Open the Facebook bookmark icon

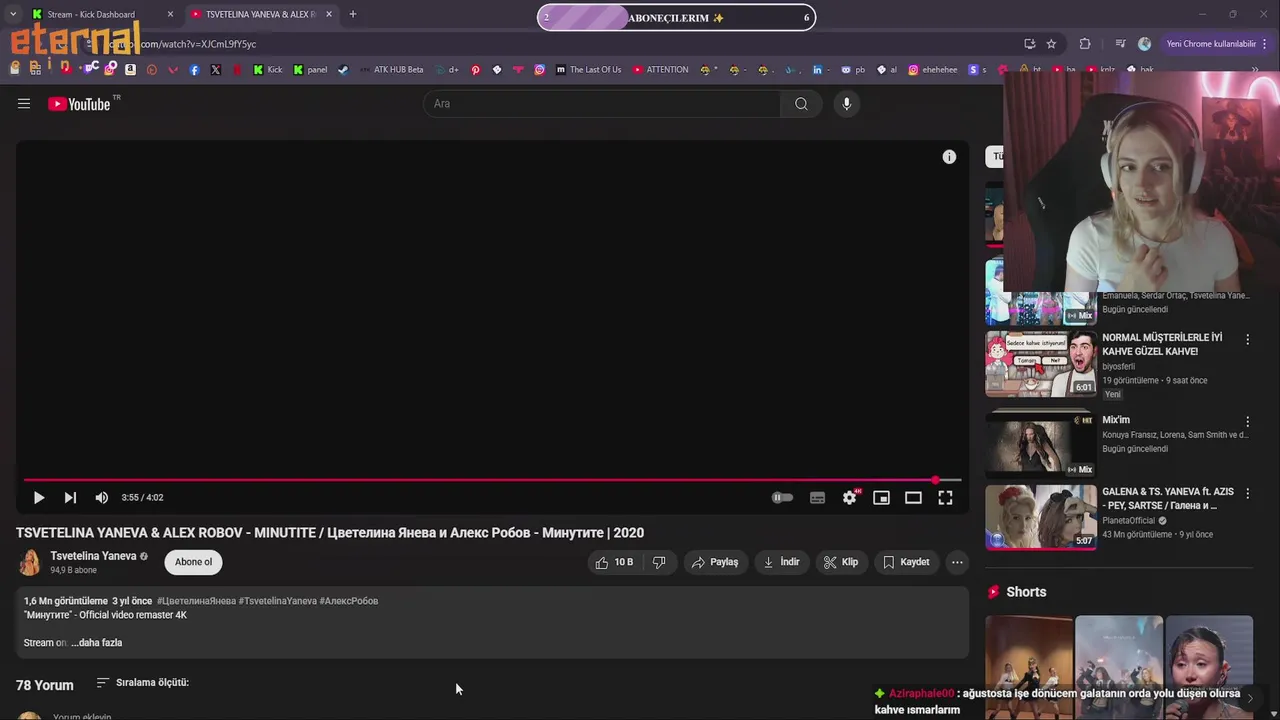click(194, 70)
